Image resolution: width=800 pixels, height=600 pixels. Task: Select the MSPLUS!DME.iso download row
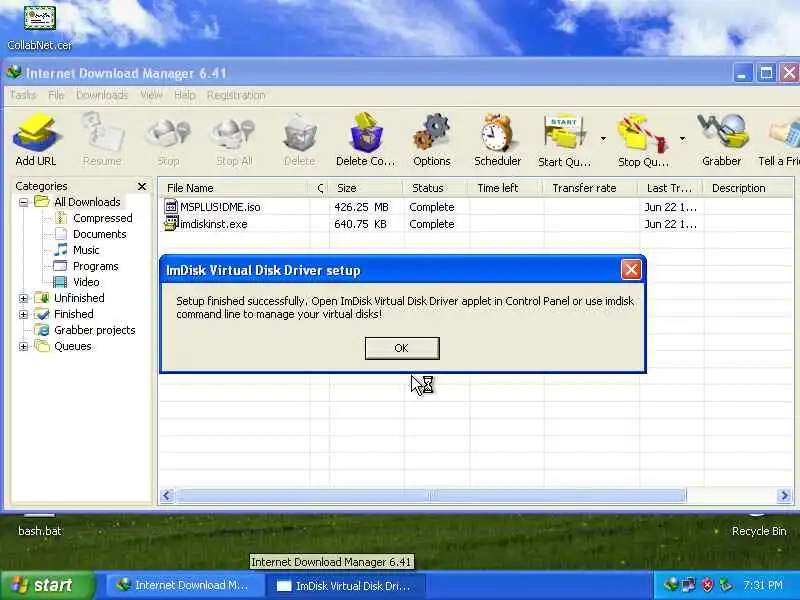point(476,207)
